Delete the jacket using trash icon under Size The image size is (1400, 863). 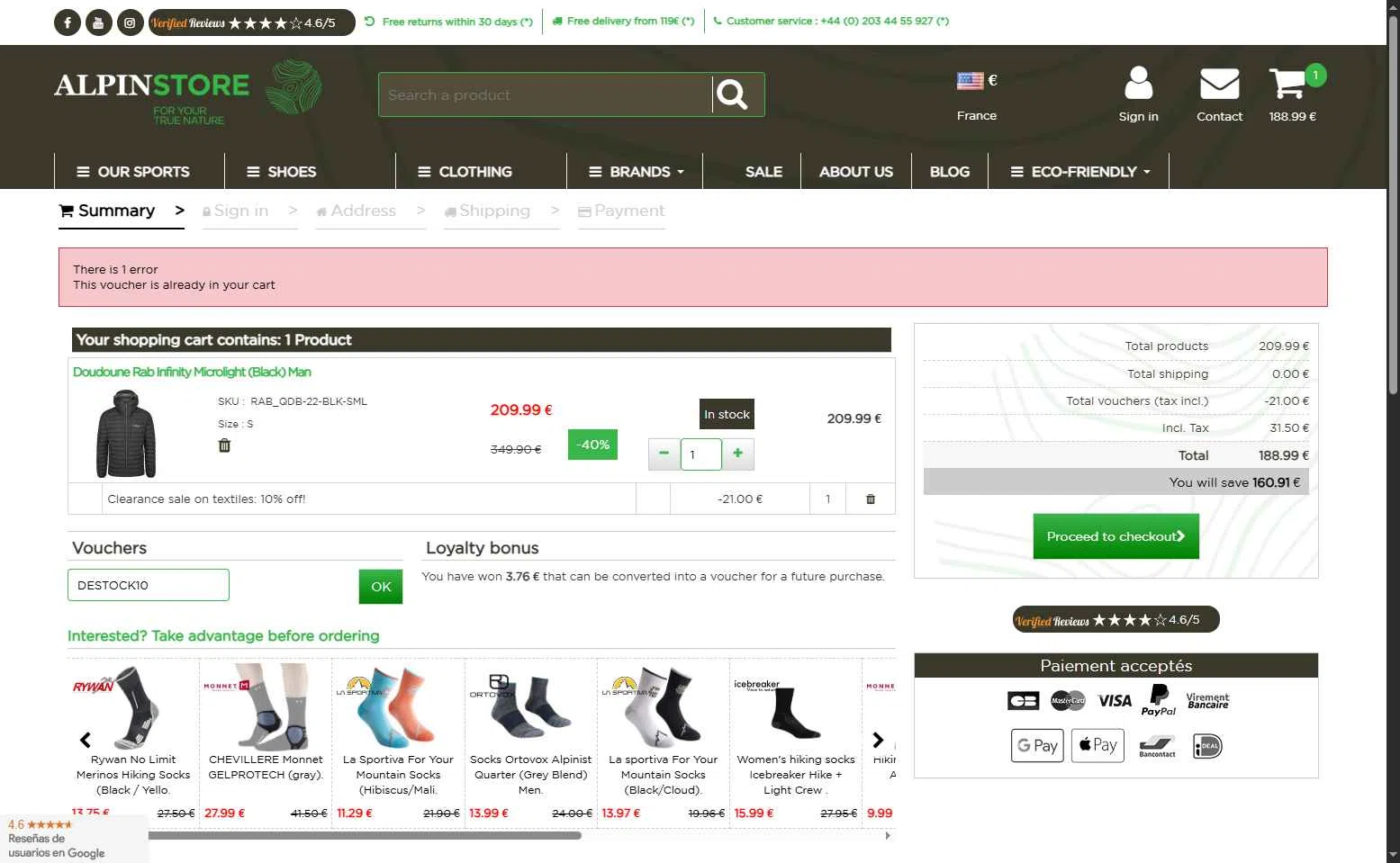[x=224, y=445]
